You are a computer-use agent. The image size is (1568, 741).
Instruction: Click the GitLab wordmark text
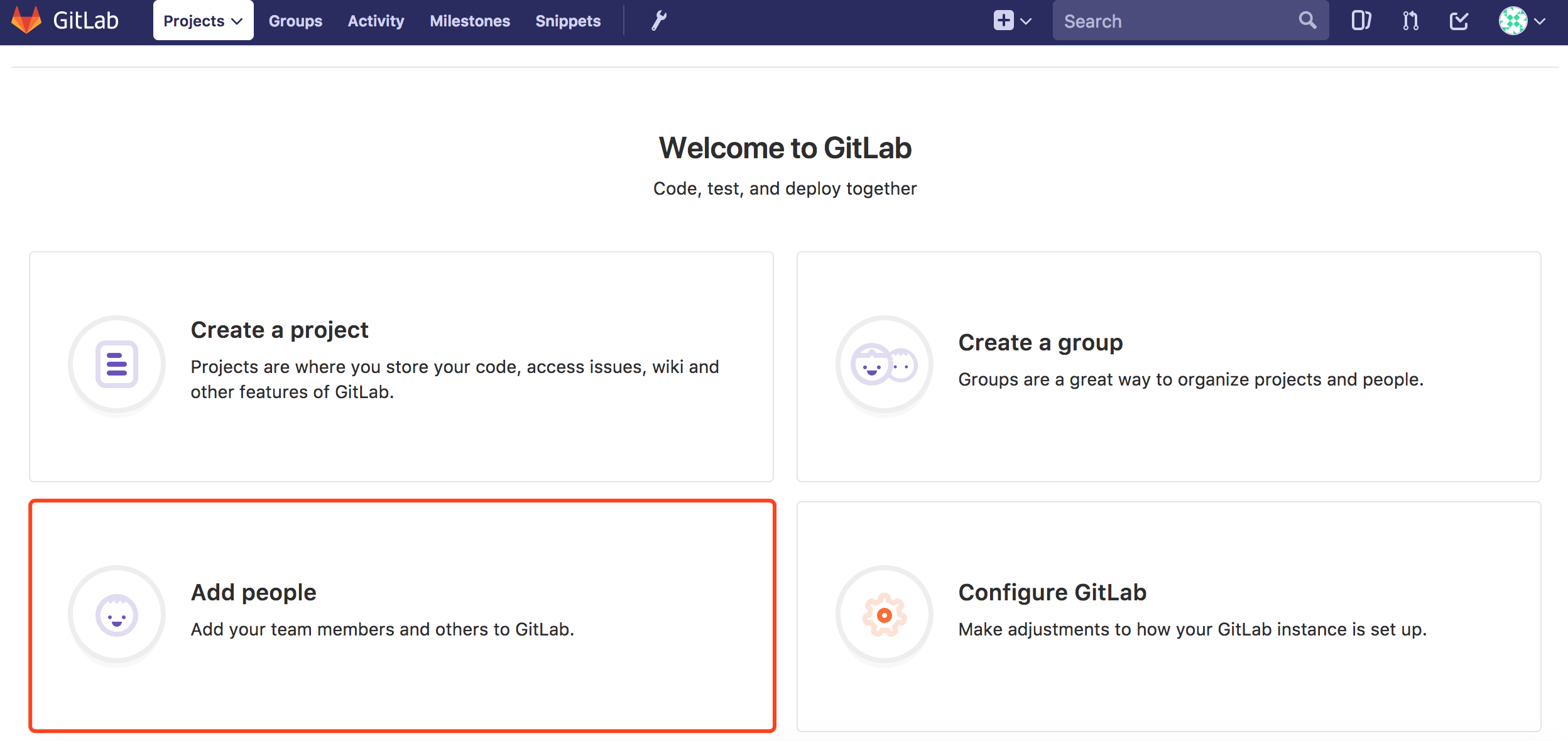(x=86, y=21)
